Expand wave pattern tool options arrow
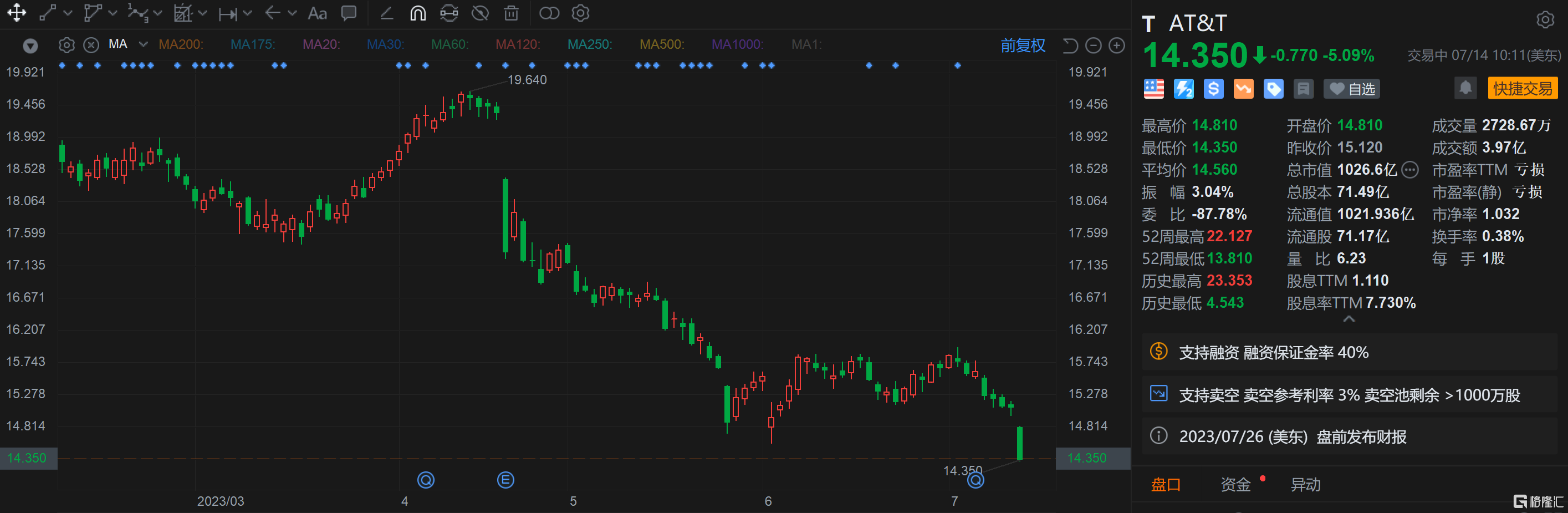1568x513 pixels. click(157, 13)
